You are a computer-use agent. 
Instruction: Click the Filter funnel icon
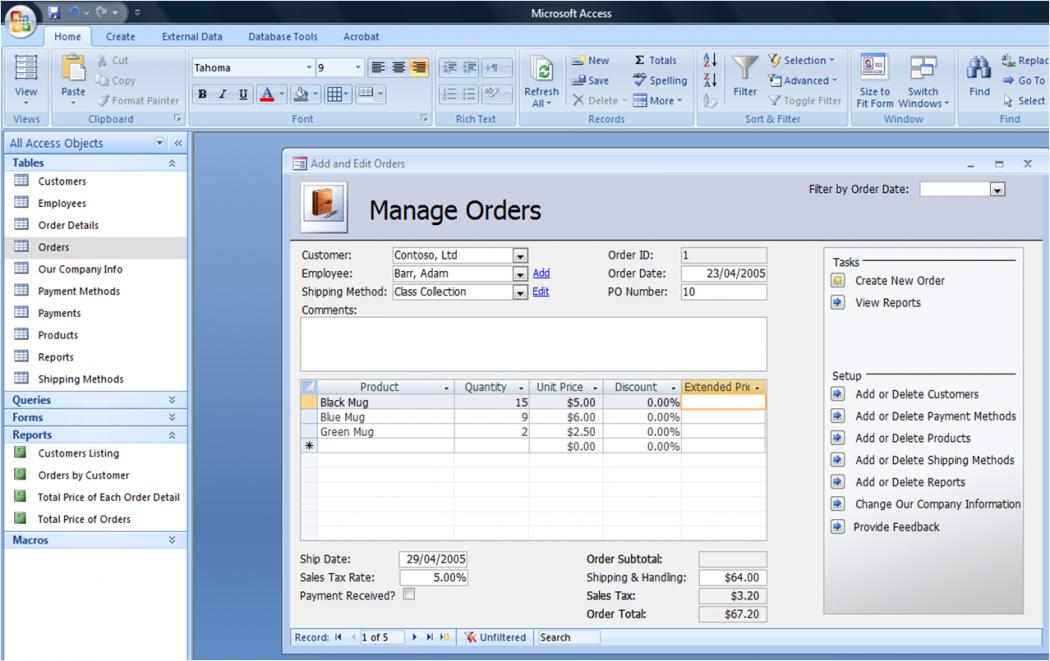point(745,68)
